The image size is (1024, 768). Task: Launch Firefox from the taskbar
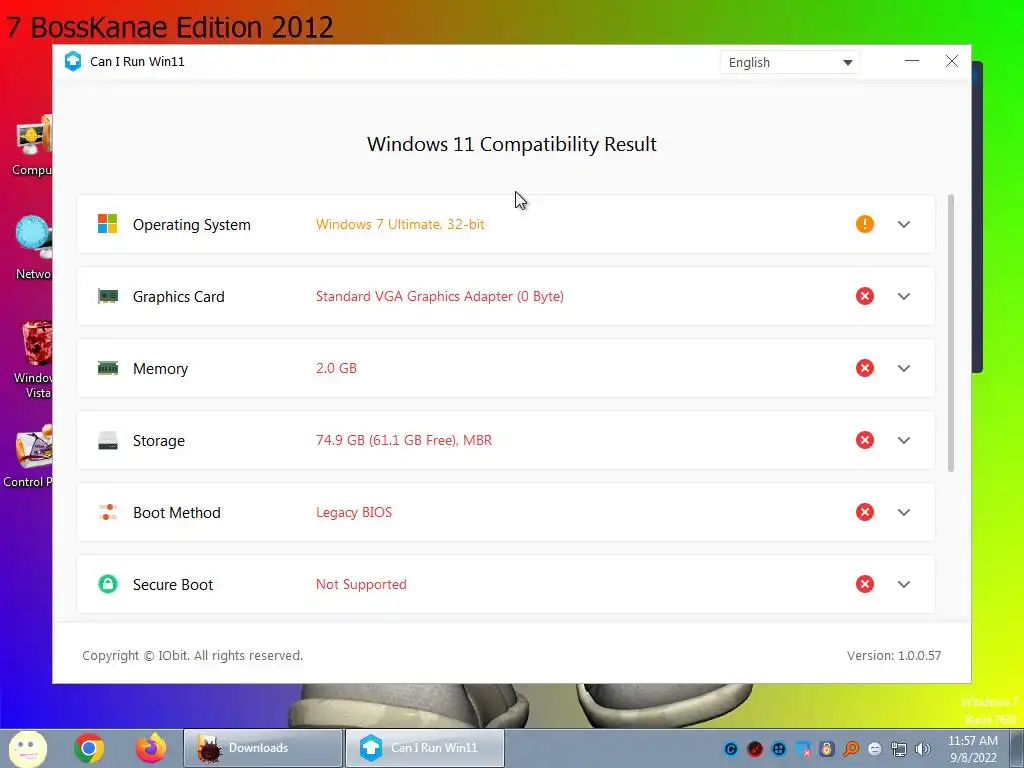pos(151,748)
